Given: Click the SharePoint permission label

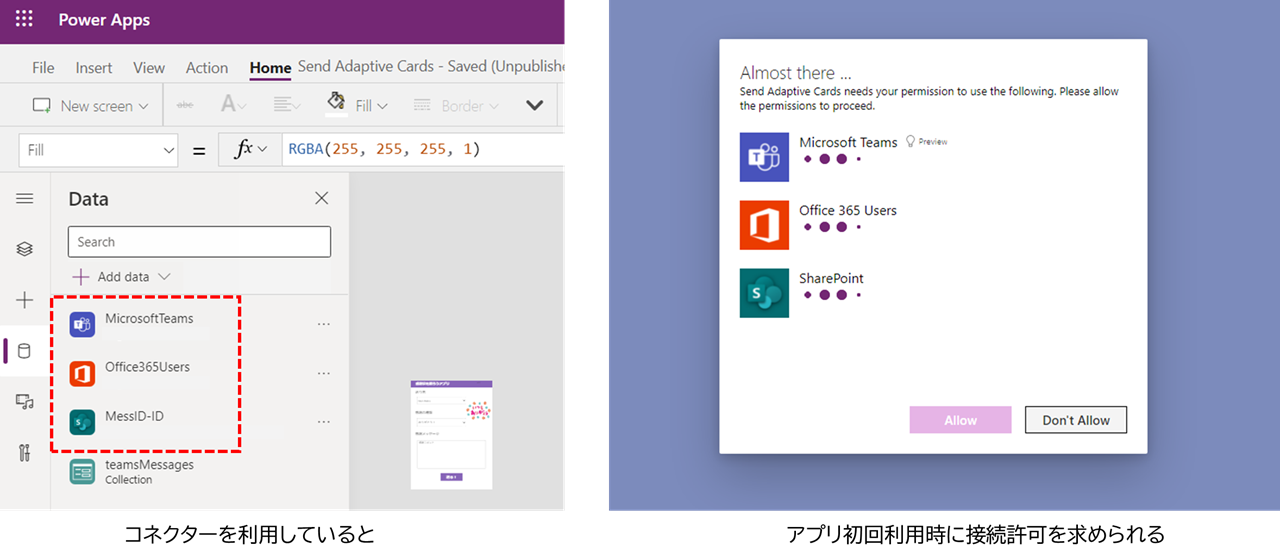Looking at the screenshot, I should pyautogui.click(x=831, y=278).
